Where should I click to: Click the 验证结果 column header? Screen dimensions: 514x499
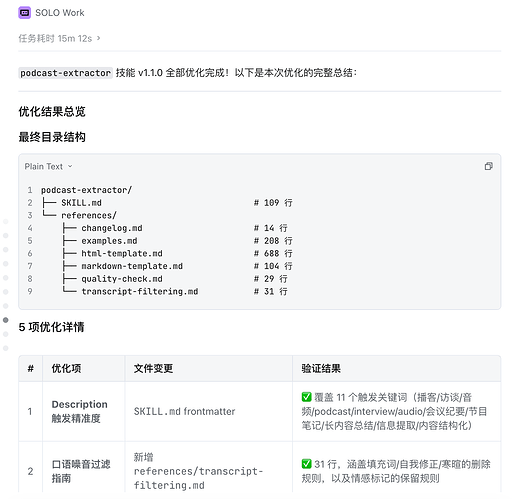pos(321,368)
